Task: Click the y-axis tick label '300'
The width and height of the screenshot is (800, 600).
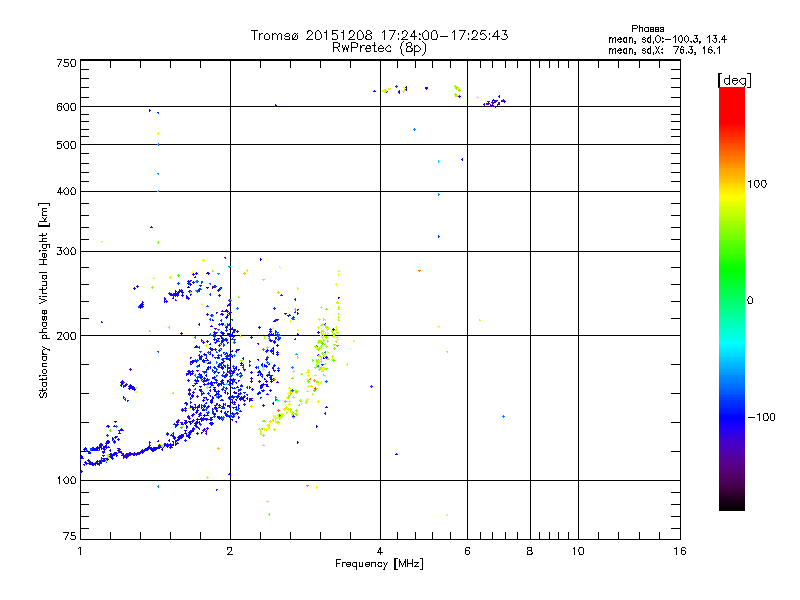Action: (66, 252)
